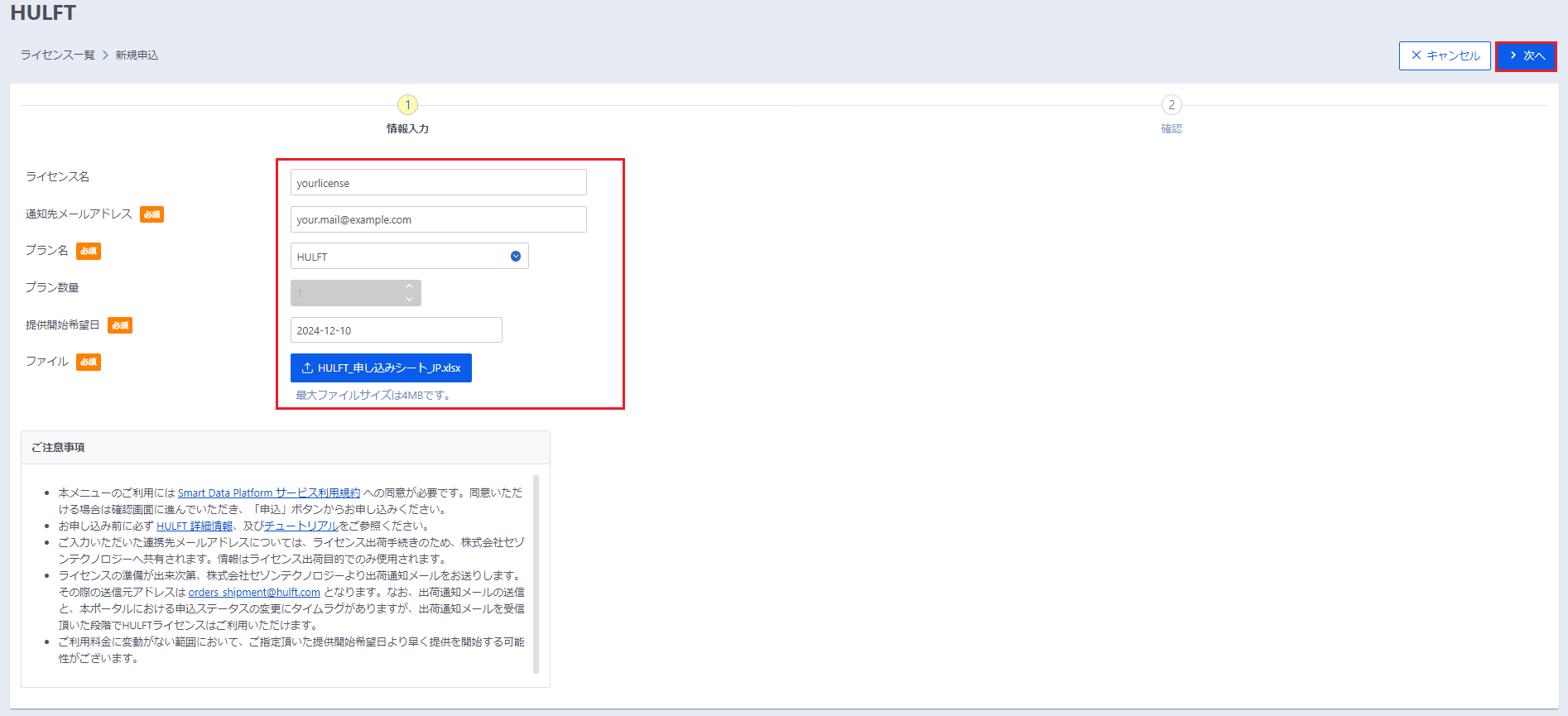
Task: Open Smart Data Platform サービス利用規約 link
Action: [269, 493]
